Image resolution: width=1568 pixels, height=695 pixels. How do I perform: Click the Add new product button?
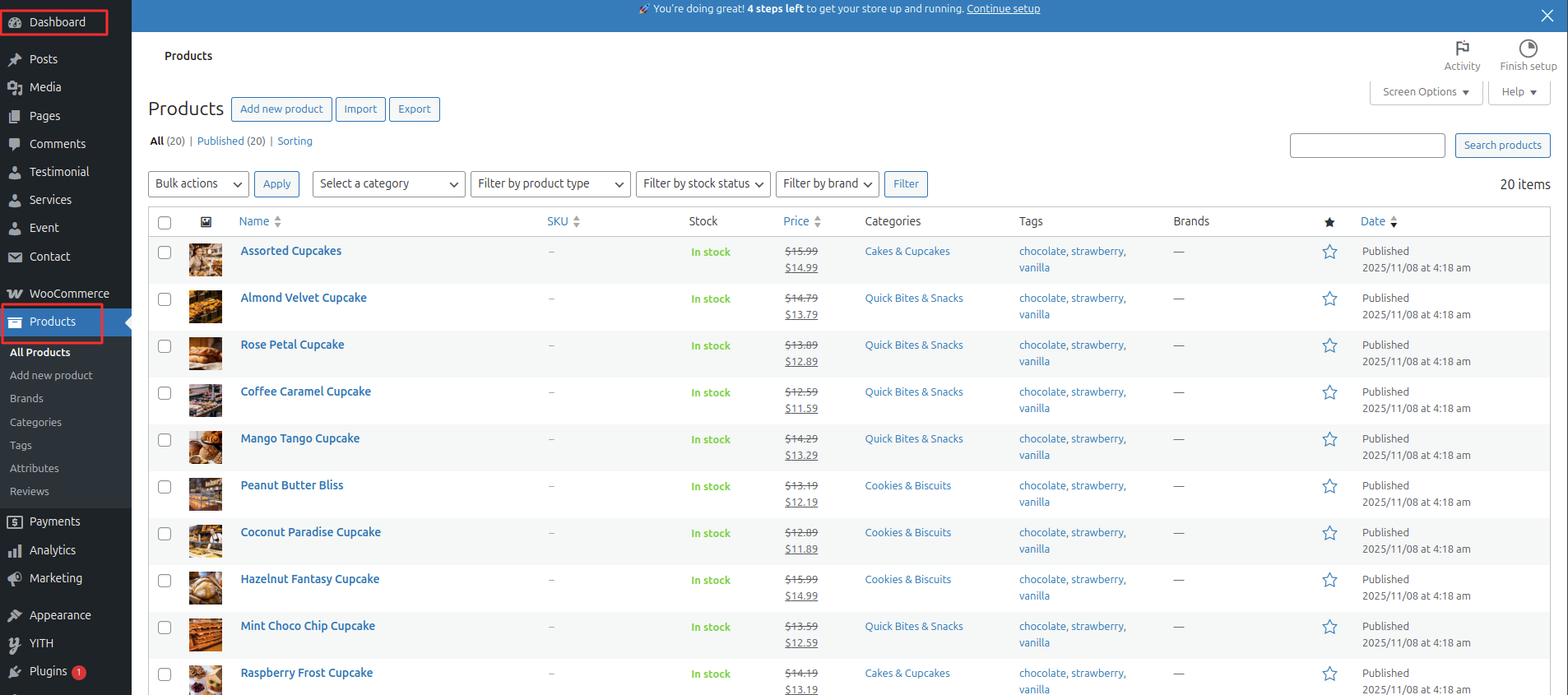pyautogui.click(x=281, y=109)
